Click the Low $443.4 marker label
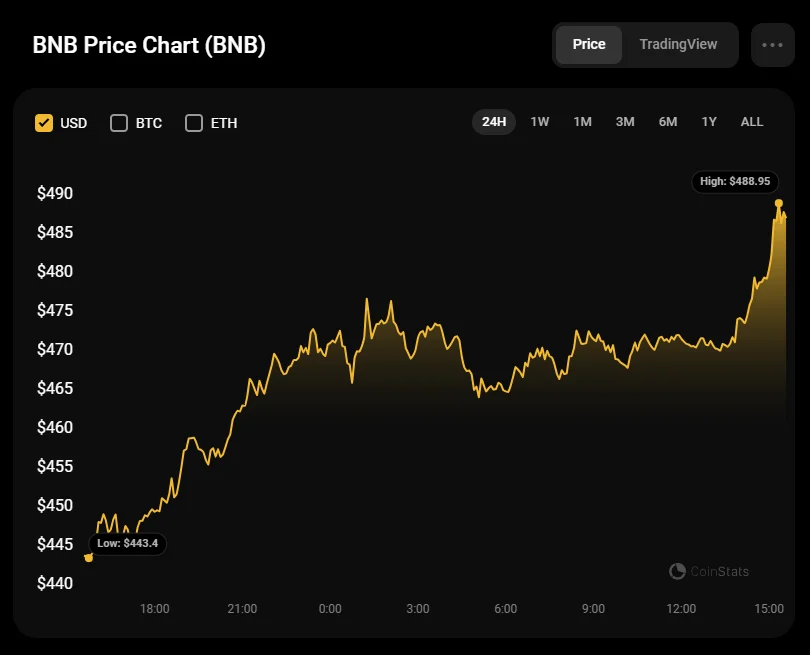The width and height of the screenshot is (810, 655). tap(129, 543)
